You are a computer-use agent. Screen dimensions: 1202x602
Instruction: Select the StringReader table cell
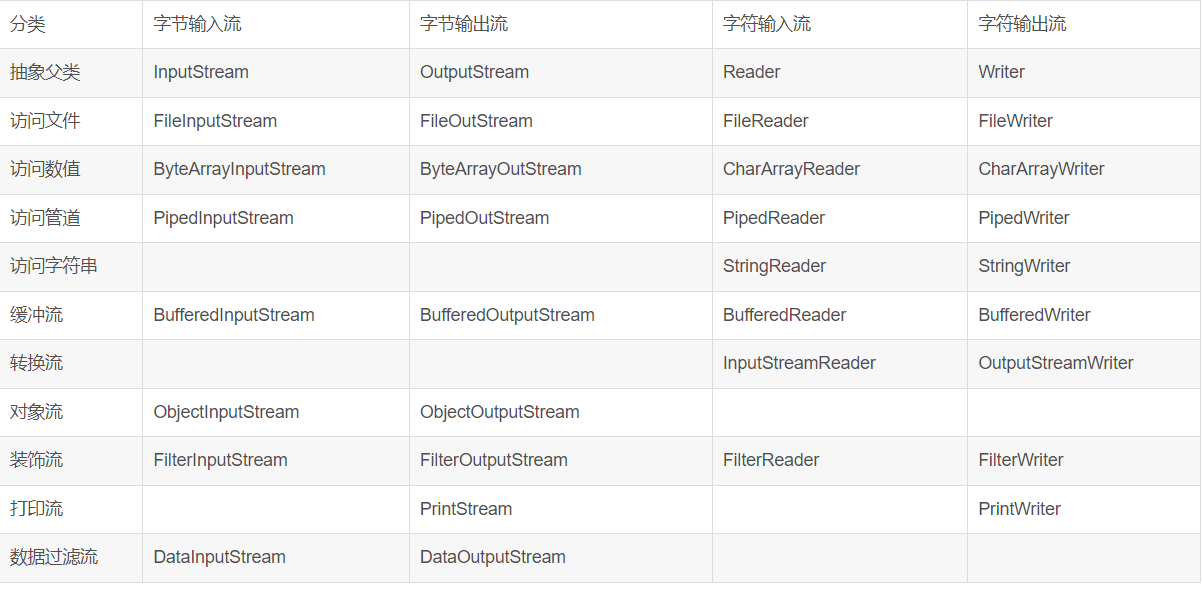point(839,266)
